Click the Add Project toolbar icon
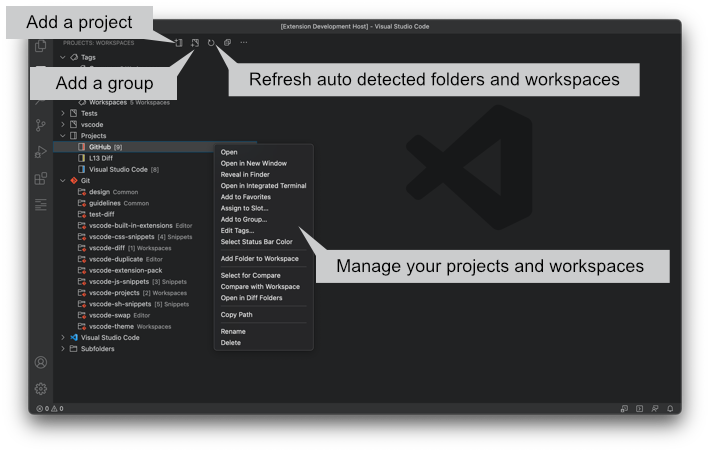The height and width of the screenshot is (453, 710). click(x=179, y=43)
